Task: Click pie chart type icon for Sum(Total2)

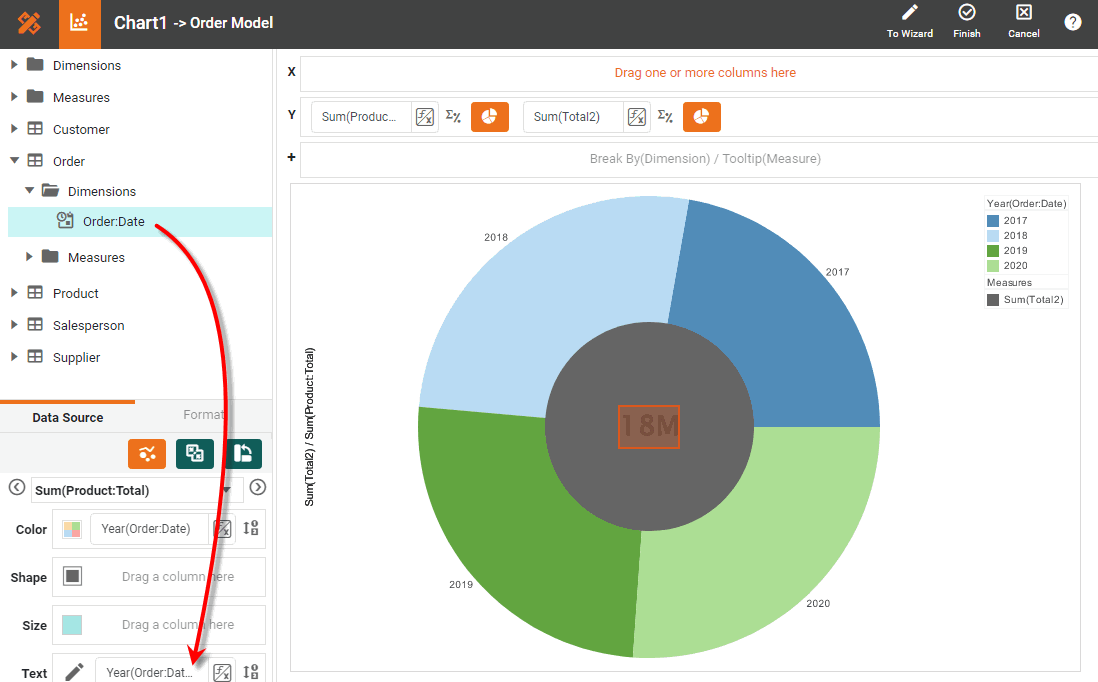Action: [x=701, y=117]
